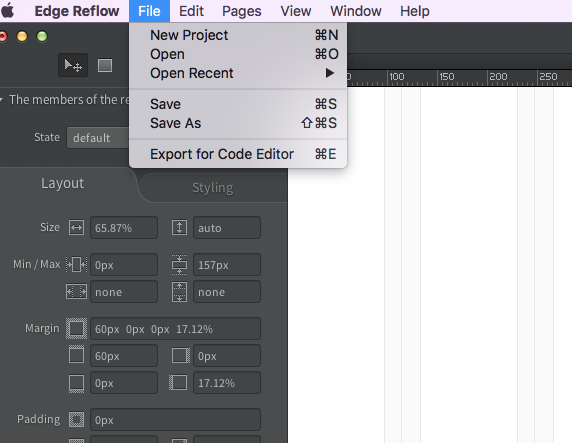Close the File menu in menu bar

tap(149, 11)
